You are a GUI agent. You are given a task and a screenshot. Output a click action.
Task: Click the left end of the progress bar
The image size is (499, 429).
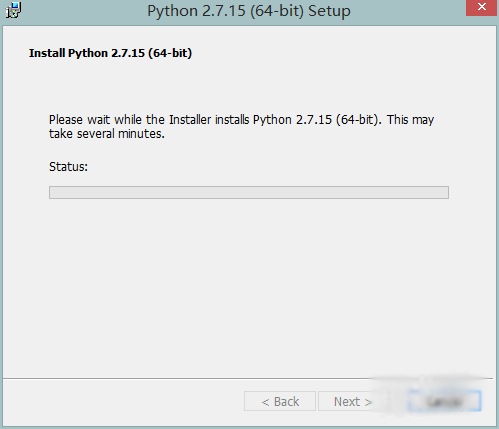[53, 192]
